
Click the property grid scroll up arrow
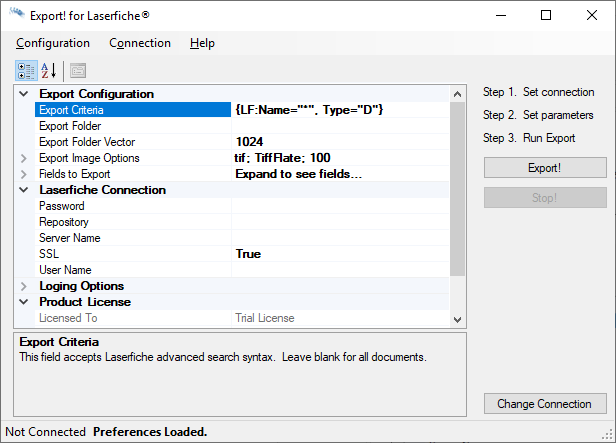[457, 94]
